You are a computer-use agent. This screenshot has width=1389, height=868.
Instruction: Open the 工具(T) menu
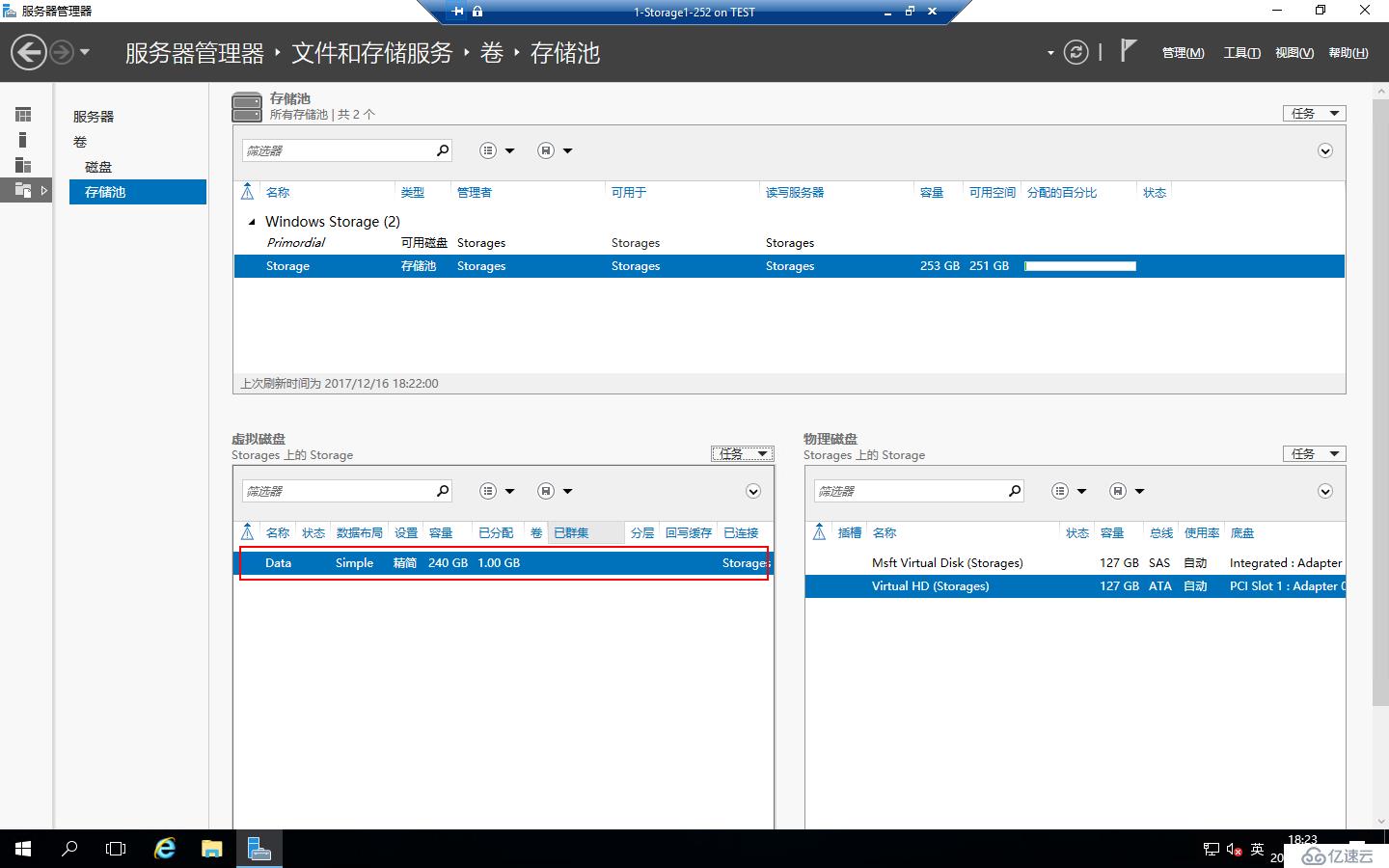click(1241, 53)
